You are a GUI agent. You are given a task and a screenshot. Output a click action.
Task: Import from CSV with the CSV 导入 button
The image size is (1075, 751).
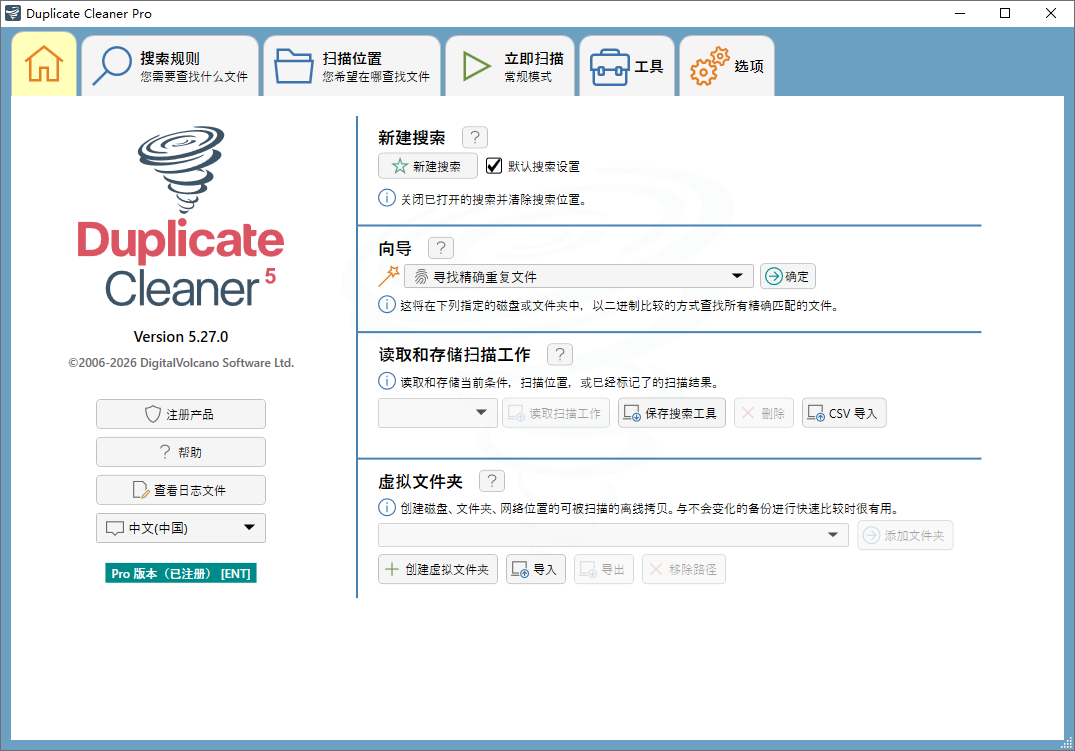pos(844,413)
